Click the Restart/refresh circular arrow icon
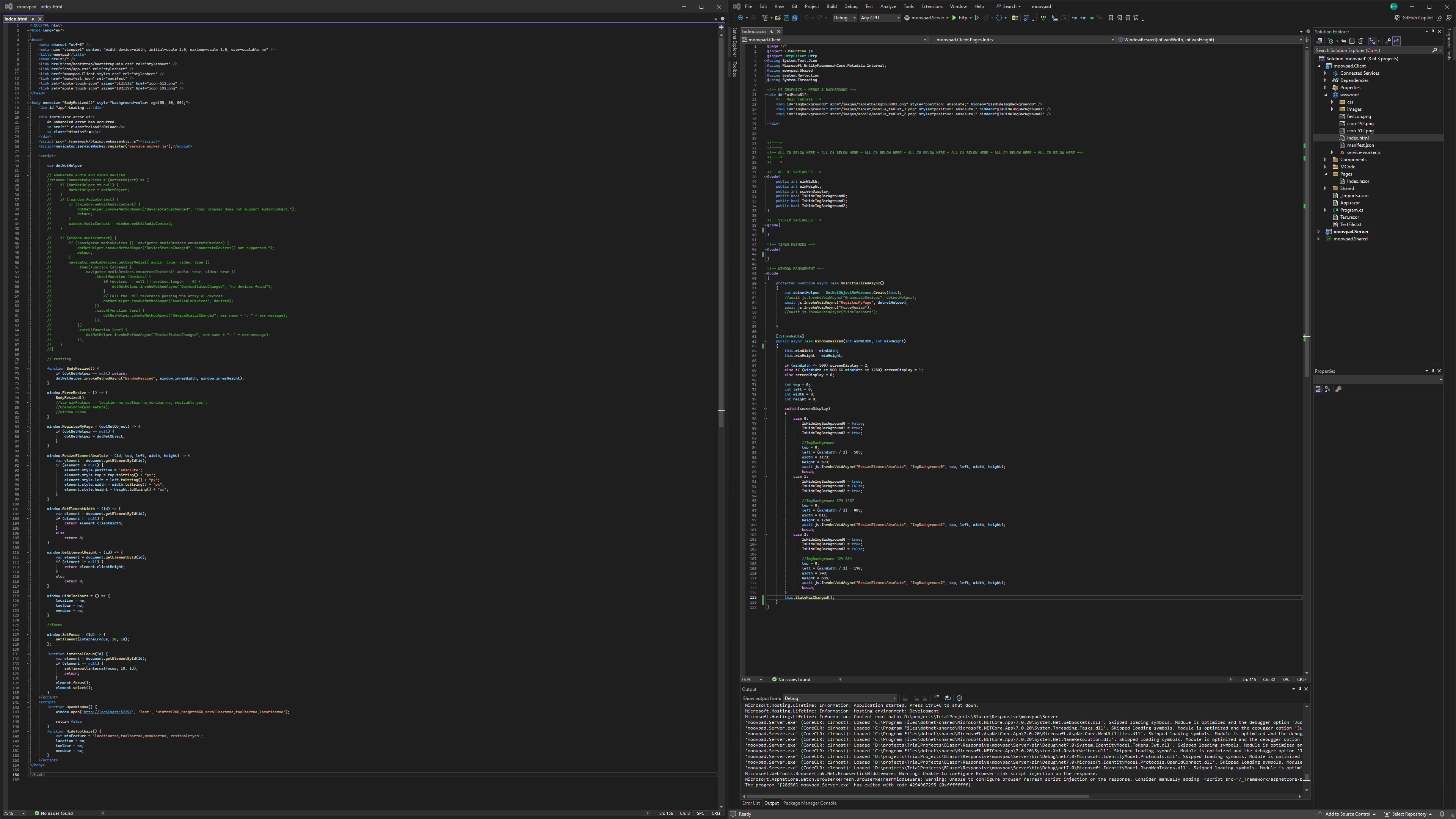Viewport: 1456px width, 819px height. coord(999,18)
